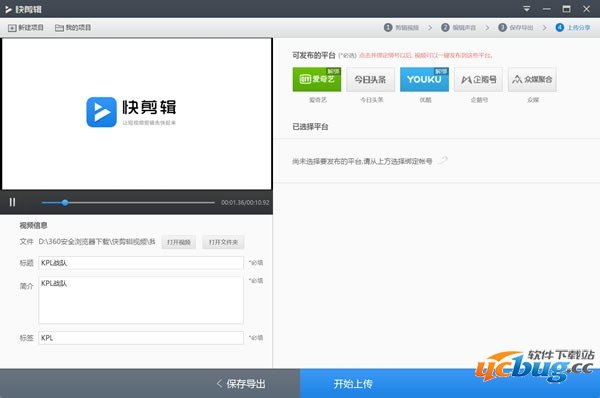600x398 pixels.
Task: Pause the video preview playback
Action: [x=13, y=202]
